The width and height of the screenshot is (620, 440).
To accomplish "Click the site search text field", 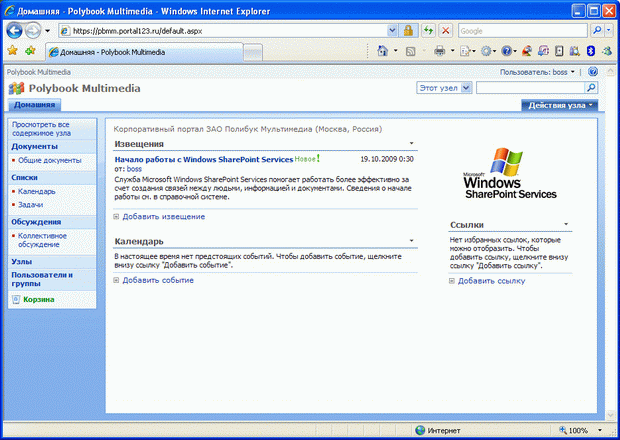I will coord(530,88).
